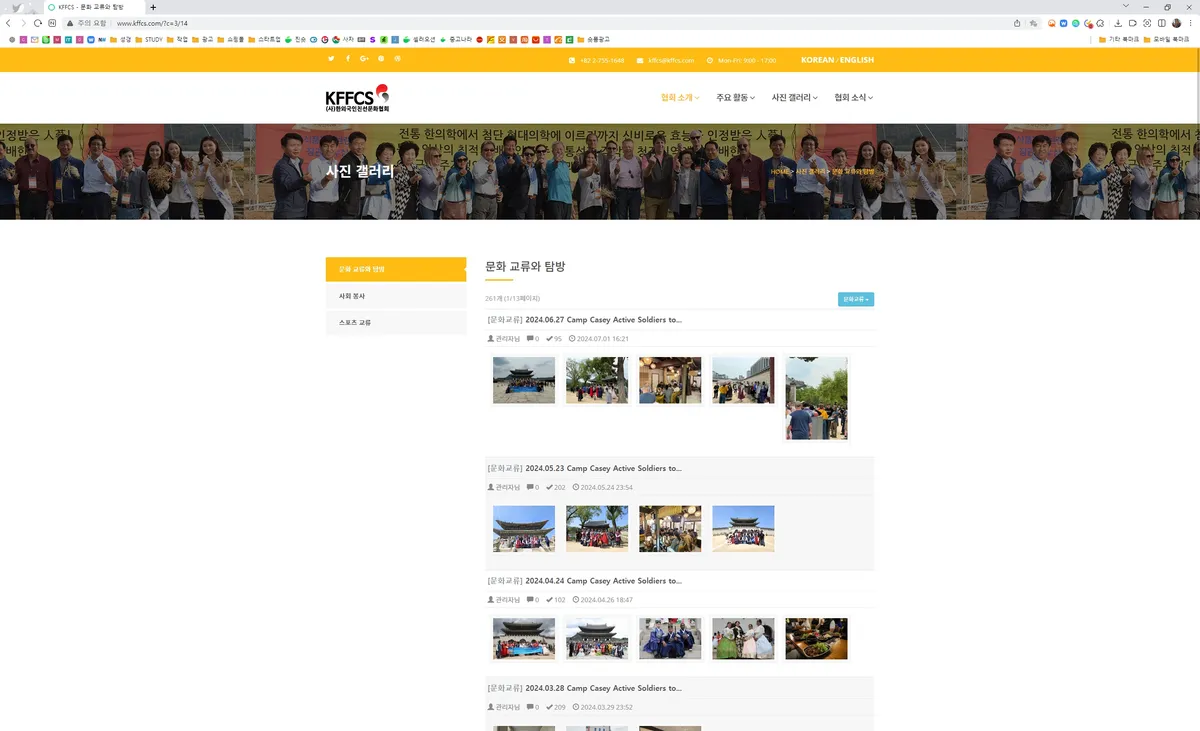Open the kffcs@kffcs.com email link

pos(671,60)
